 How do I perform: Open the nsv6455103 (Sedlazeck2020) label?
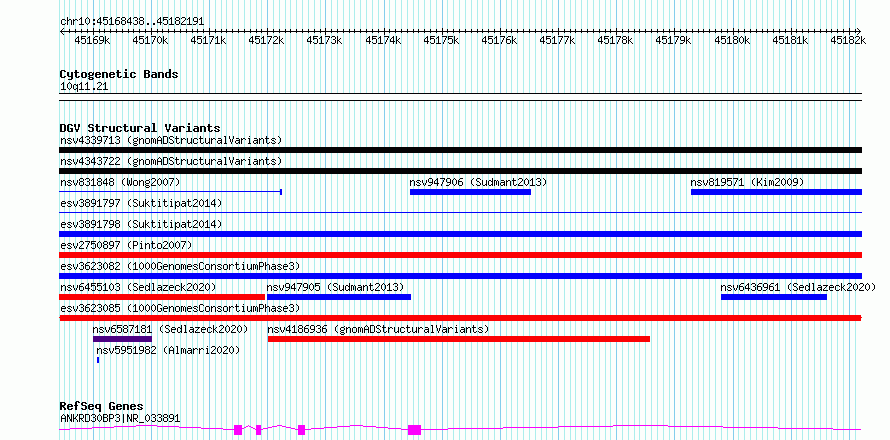[138, 287]
